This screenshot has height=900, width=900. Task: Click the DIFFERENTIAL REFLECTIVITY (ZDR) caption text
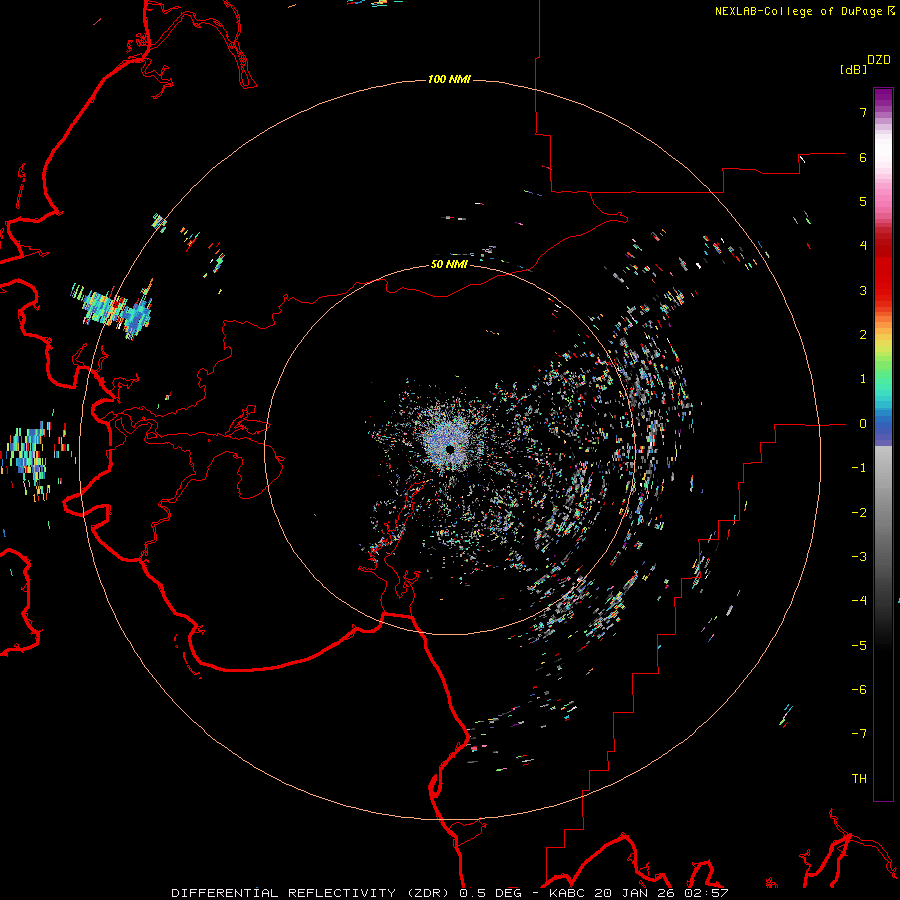310,893
